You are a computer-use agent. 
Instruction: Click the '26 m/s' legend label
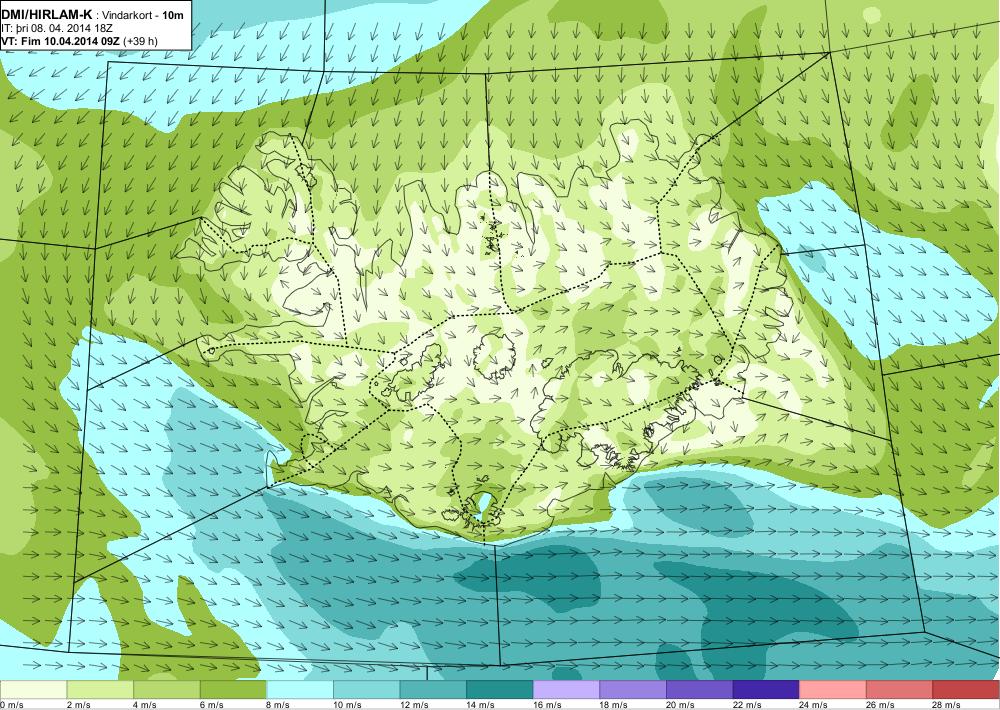(881, 705)
